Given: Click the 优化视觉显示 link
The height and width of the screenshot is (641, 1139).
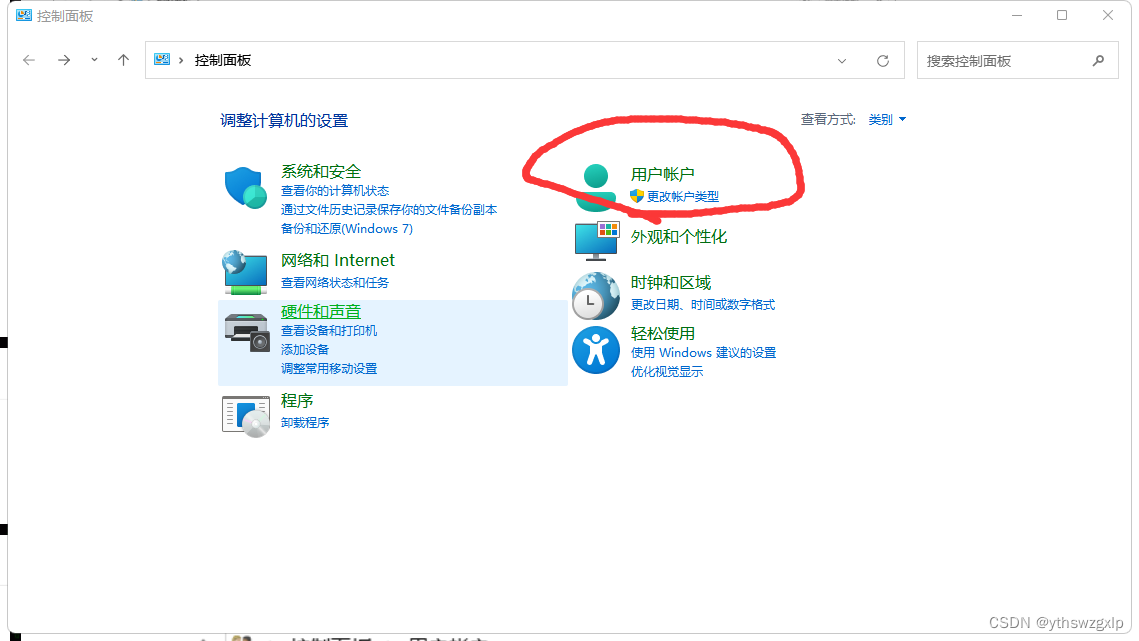Looking at the screenshot, I should tap(667, 371).
